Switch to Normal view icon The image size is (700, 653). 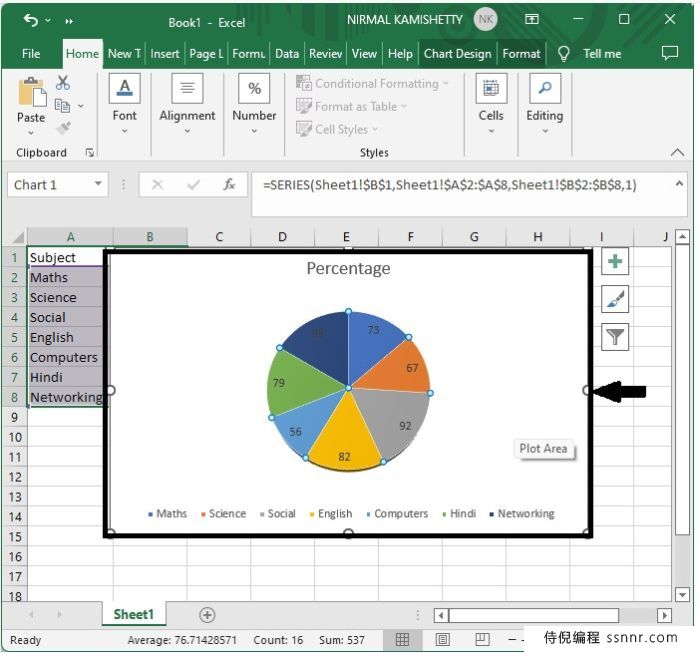(x=402, y=640)
